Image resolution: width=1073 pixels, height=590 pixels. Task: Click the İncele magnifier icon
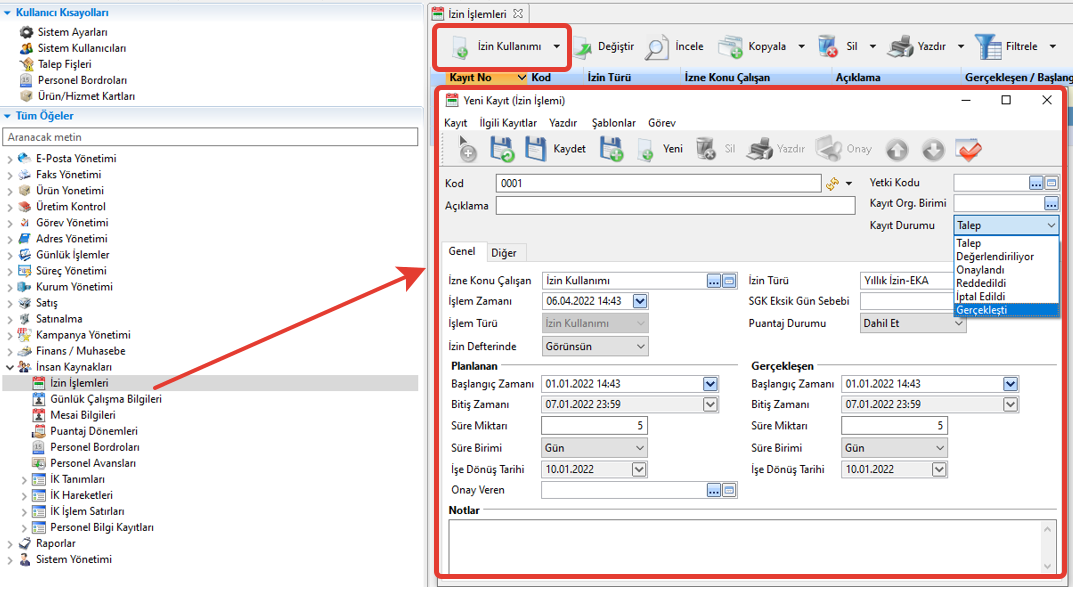coord(657,47)
